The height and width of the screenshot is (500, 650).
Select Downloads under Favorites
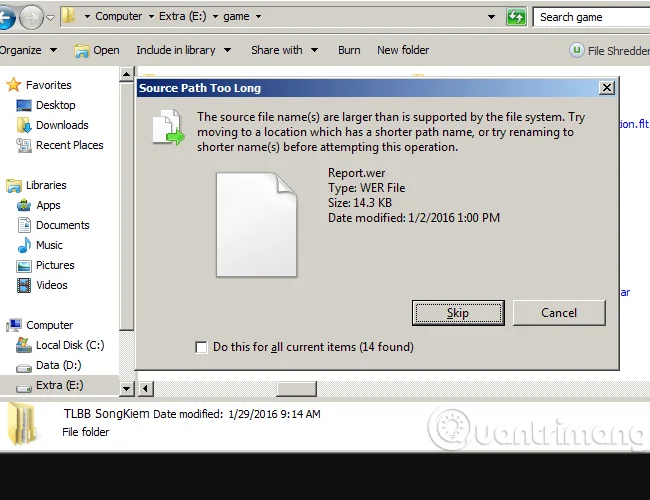62,125
